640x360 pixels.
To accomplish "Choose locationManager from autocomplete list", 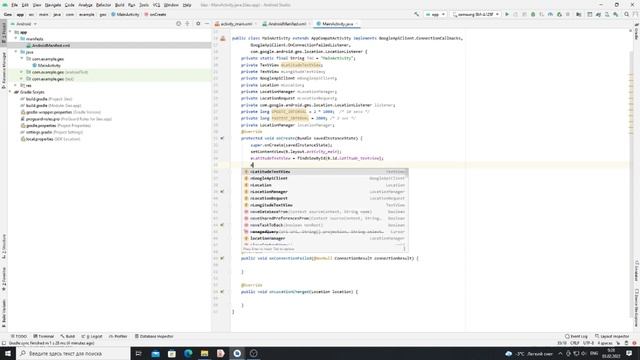I will click(325, 238).
